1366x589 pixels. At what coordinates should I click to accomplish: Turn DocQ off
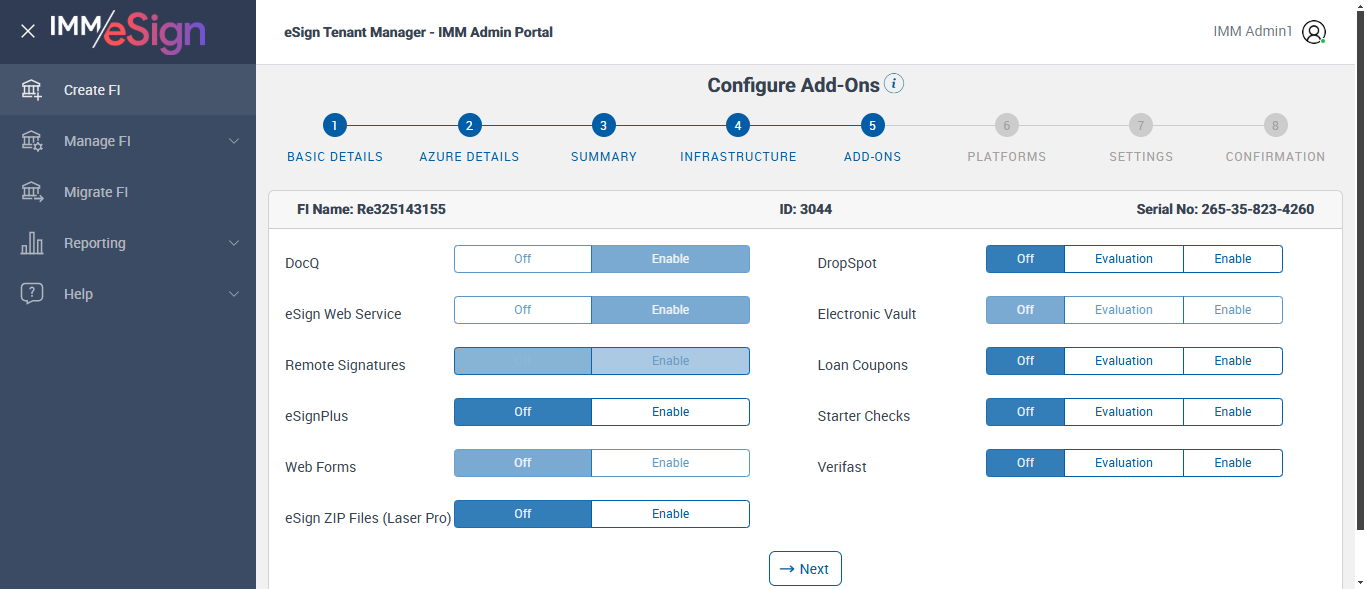(522, 259)
